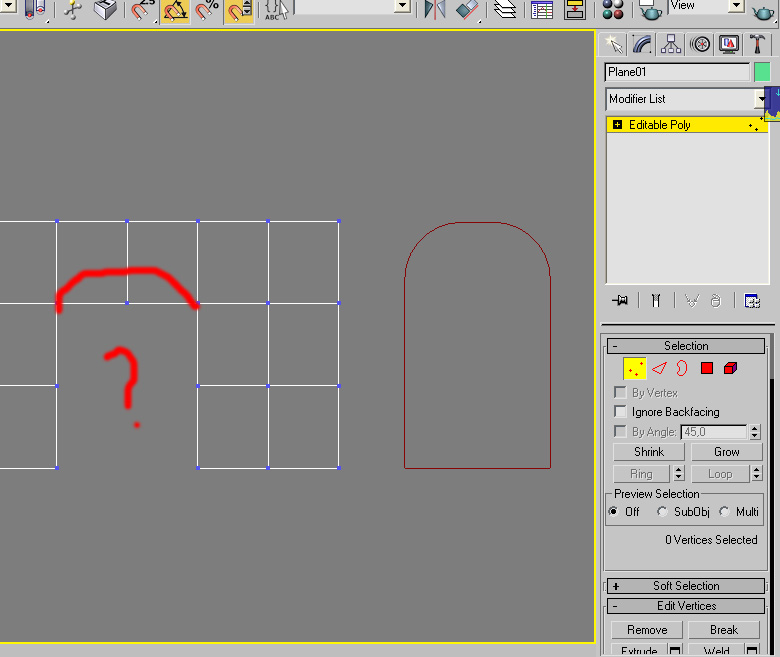Open the Render Scene dialog teapot
The image size is (780, 657).
tap(650, 10)
